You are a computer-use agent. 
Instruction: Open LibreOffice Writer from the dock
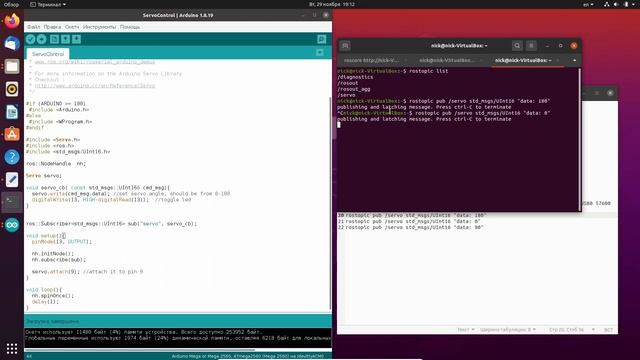(12, 112)
